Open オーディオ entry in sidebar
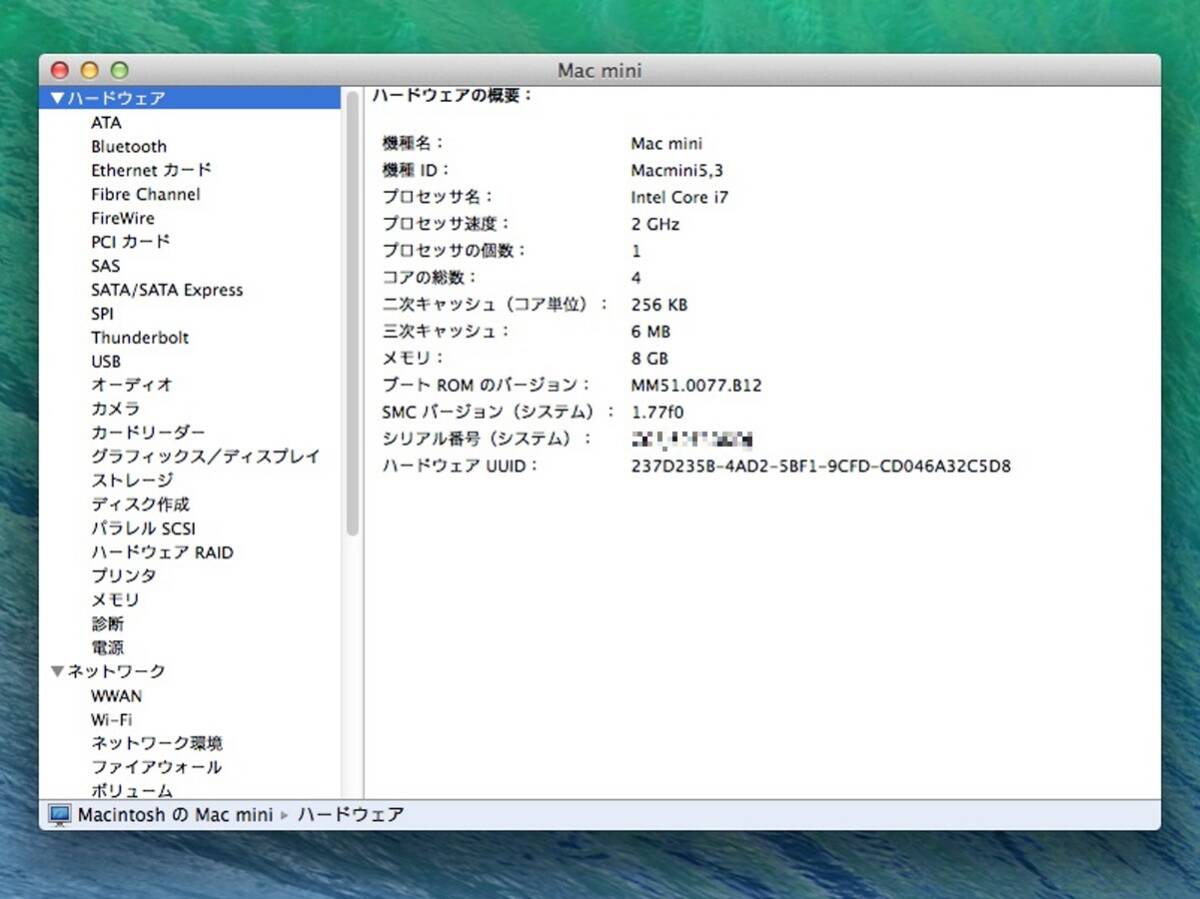The width and height of the screenshot is (1200, 899). [132, 384]
